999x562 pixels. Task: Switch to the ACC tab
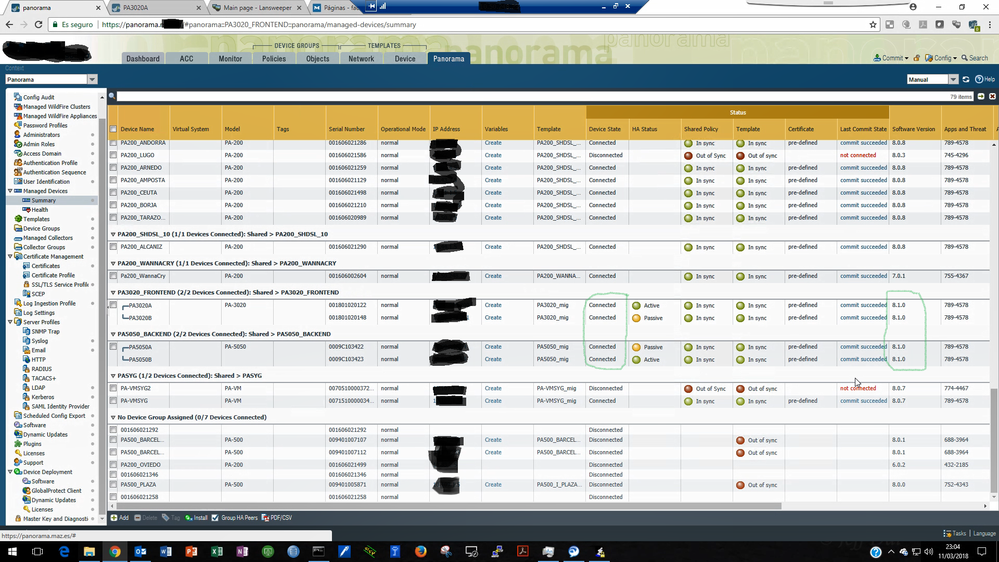[x=186, y=59]
